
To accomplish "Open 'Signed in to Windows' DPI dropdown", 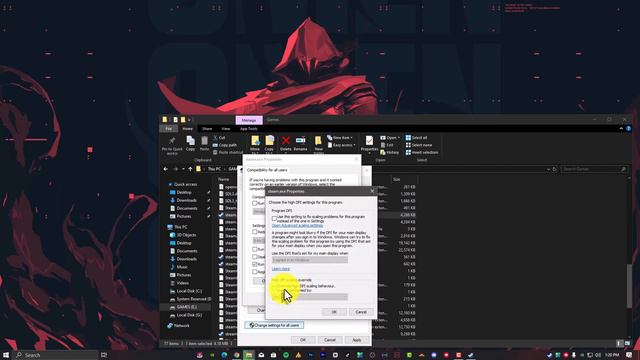I will coord(310,260).
